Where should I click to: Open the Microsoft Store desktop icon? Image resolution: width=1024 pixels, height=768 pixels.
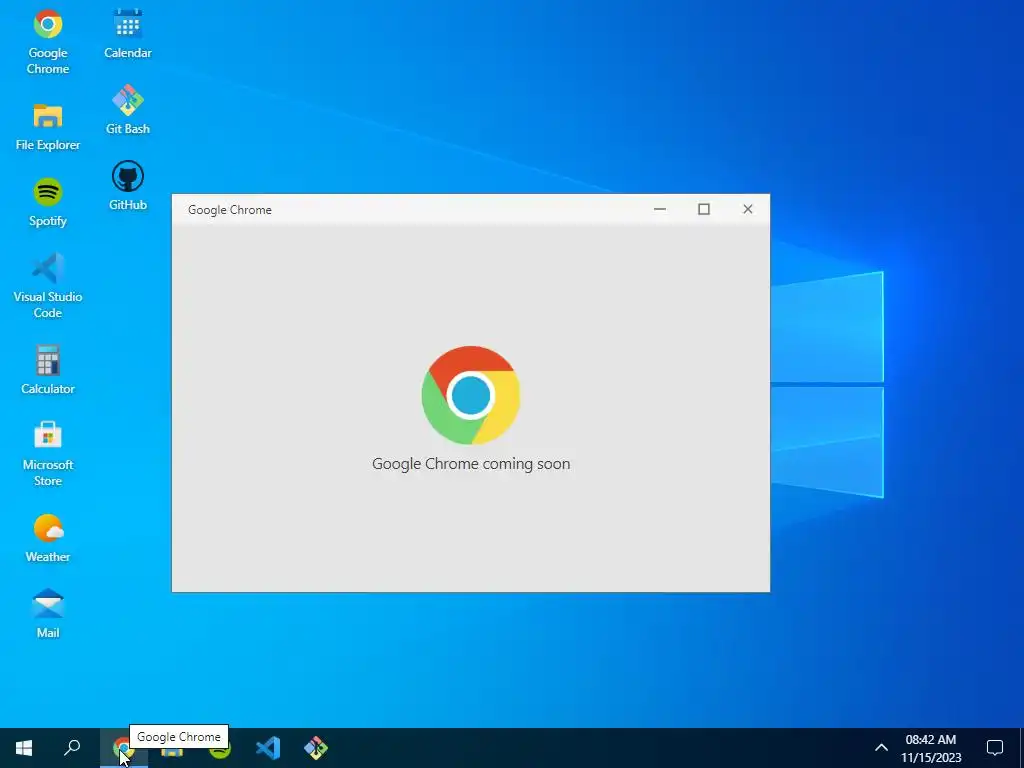coord(48,454)
